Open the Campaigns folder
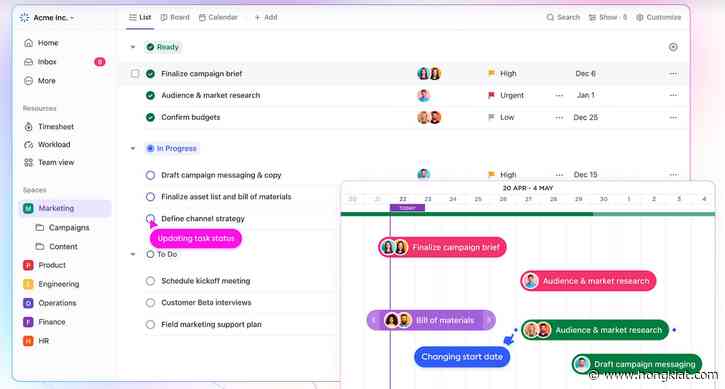 coord(62,228)
